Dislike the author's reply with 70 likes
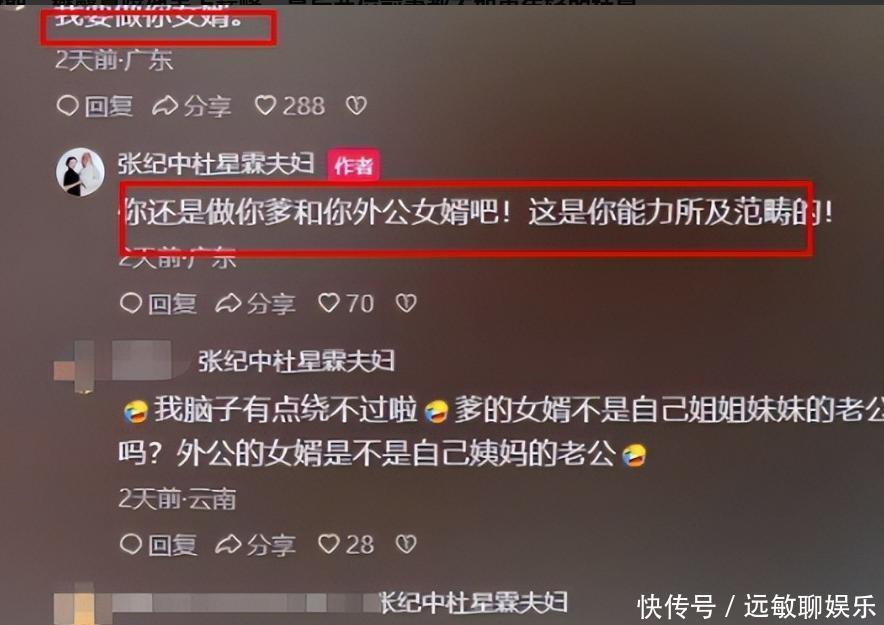The image size is (884, 625). (x=406, y=303)
